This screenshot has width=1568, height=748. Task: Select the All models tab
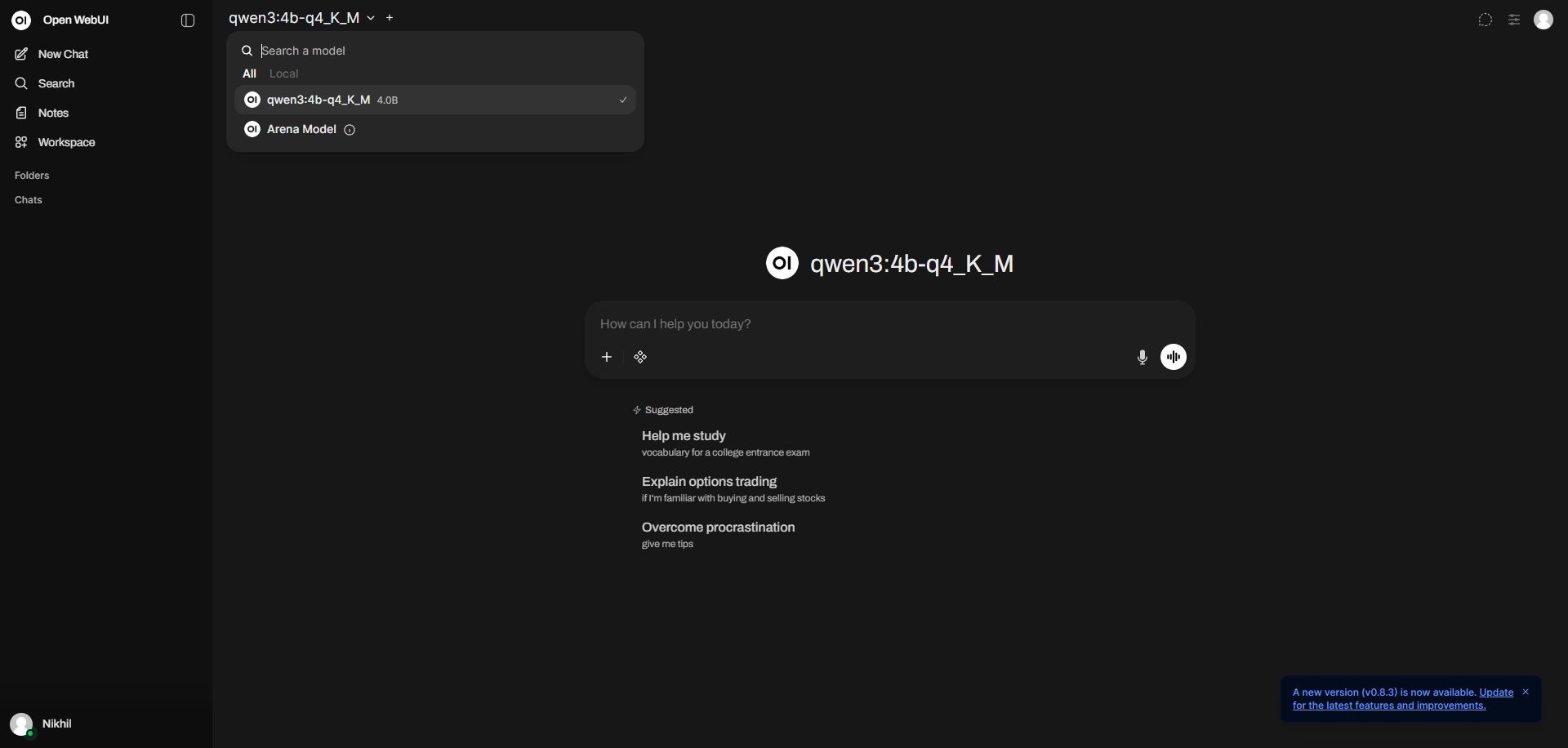point(249,73)
